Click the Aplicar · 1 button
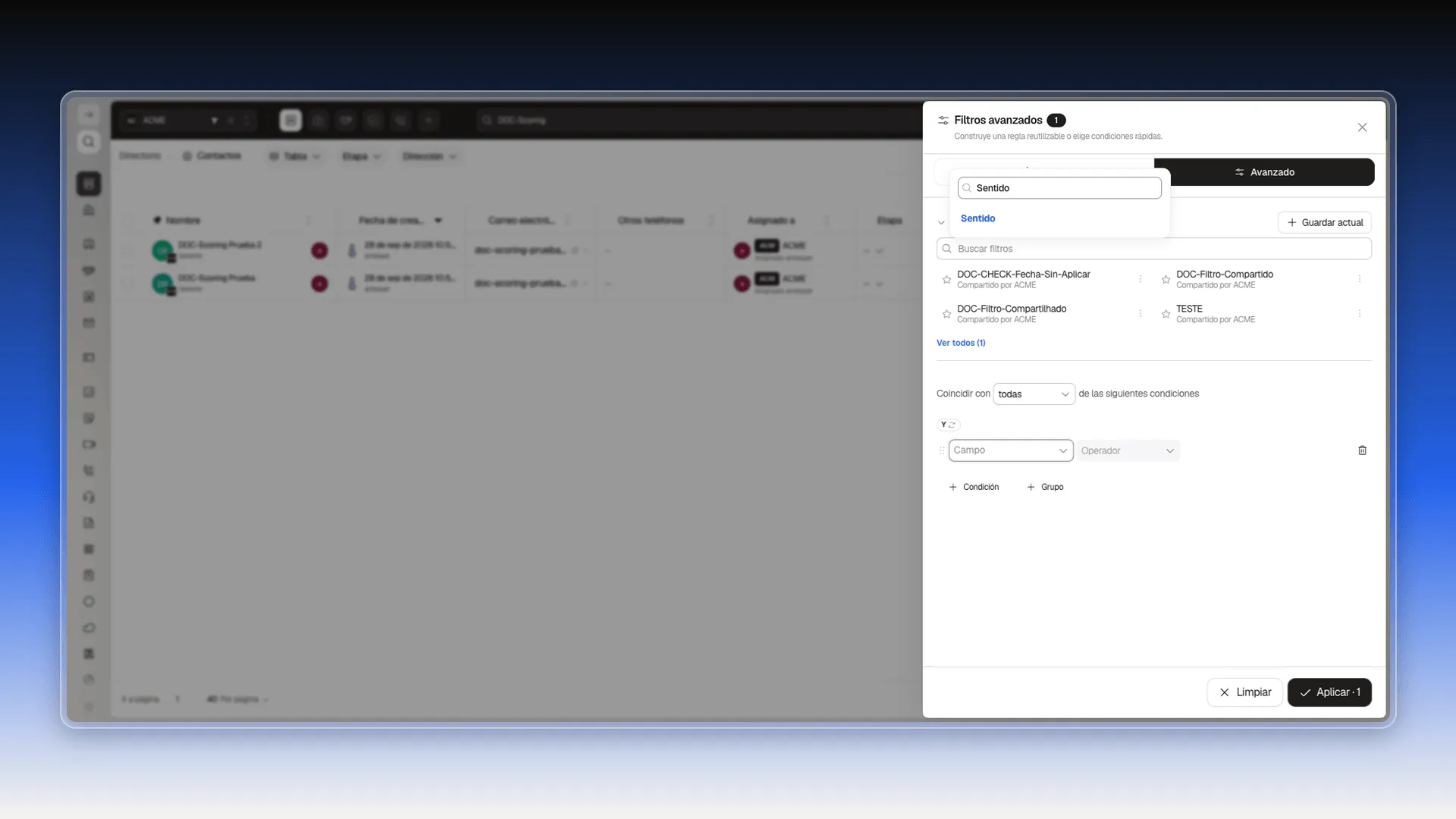 [x=1329, y=692]
